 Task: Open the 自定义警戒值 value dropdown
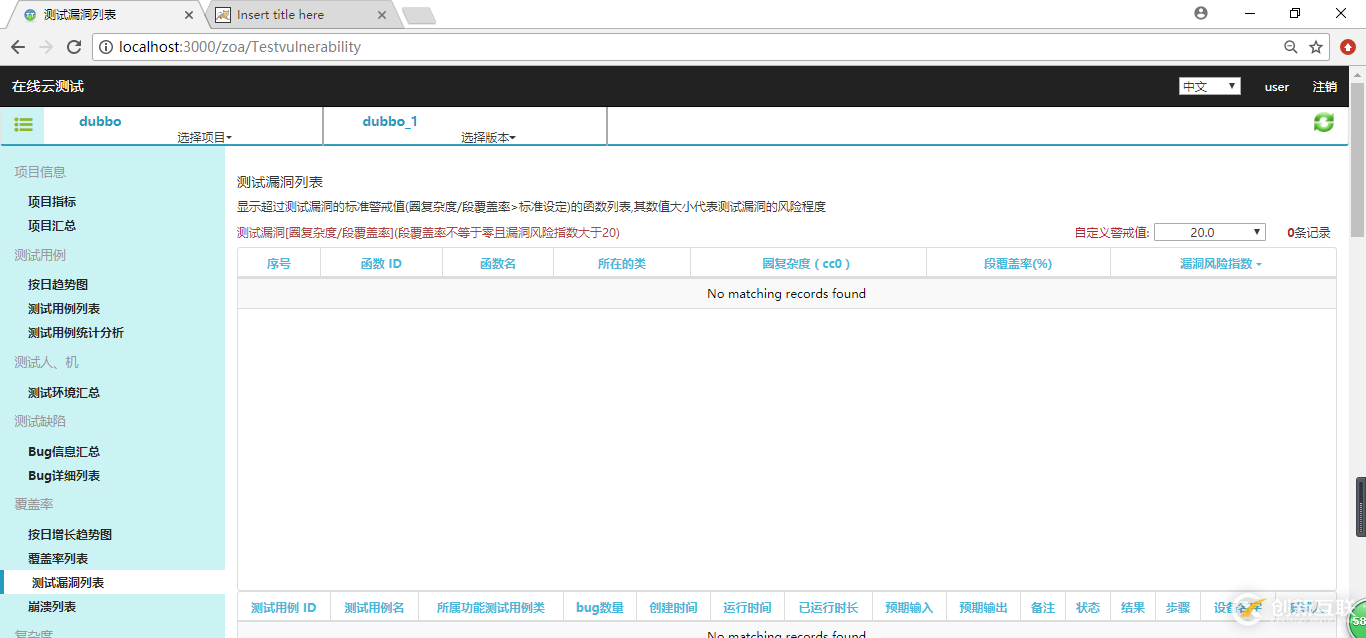1210,231
